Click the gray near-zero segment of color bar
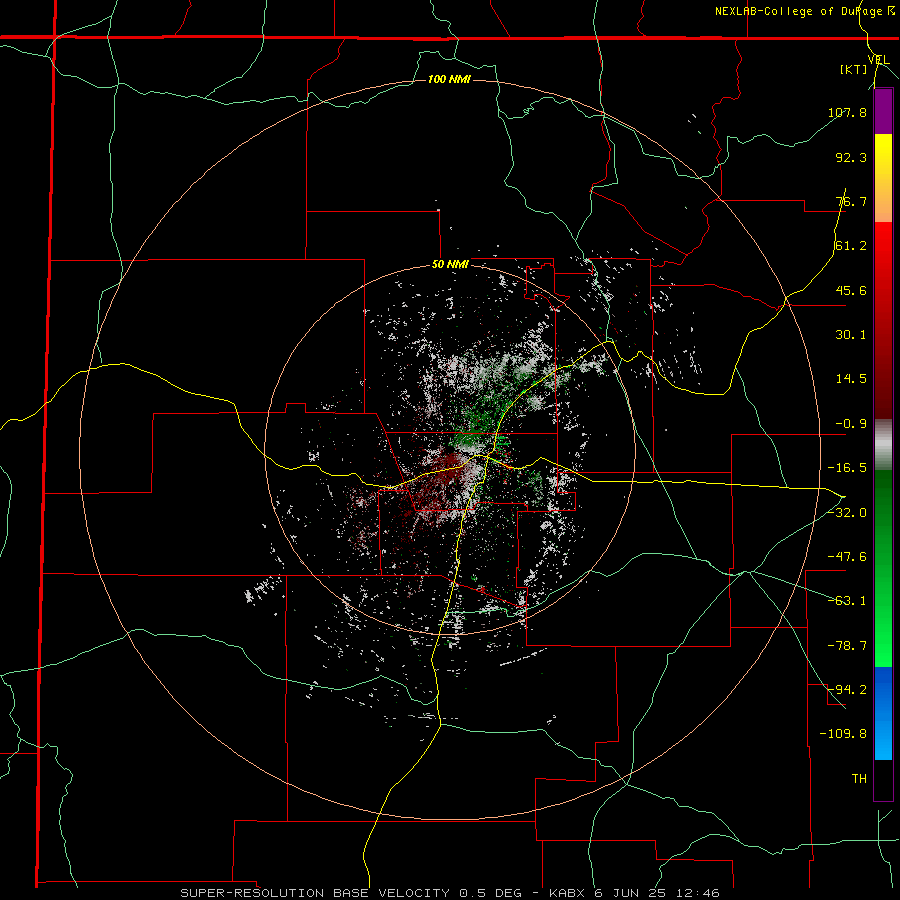The width and height of the screenshot is (900, 900). click(x=883, y=444)
